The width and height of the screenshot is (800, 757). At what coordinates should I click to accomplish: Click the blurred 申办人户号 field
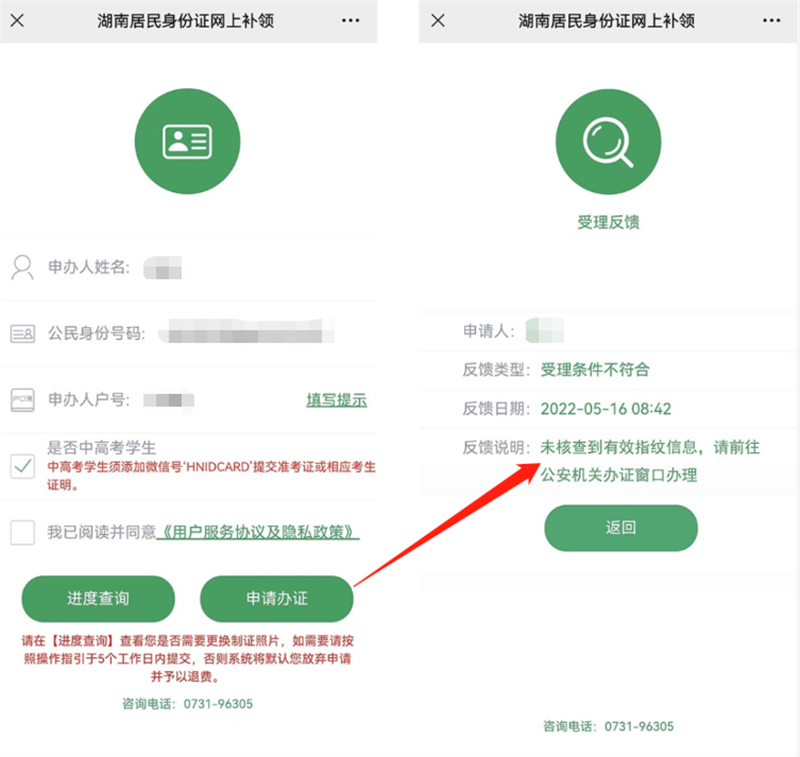(x=168, y=400)
